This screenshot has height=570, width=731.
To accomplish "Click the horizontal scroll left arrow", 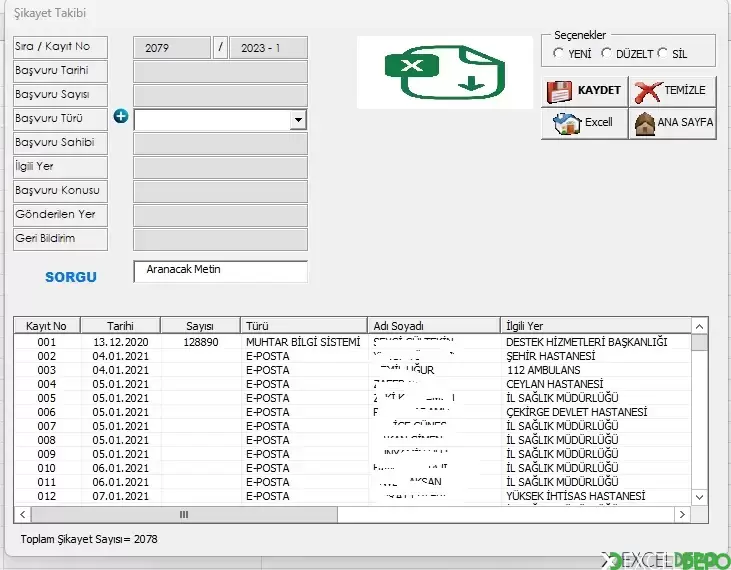I will pyautogui.click(x=22, y=515).
